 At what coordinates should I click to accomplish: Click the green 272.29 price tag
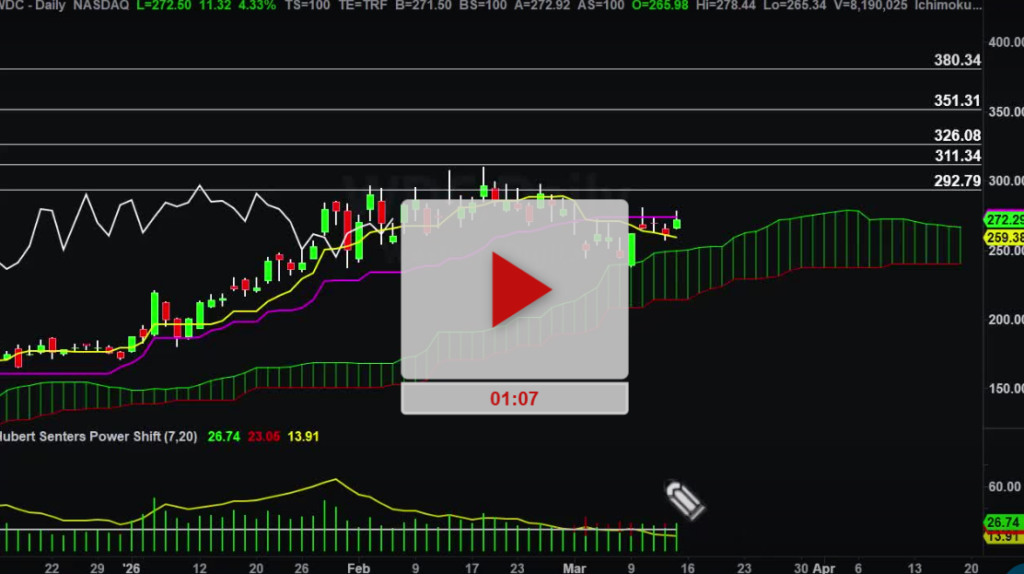1004,220
